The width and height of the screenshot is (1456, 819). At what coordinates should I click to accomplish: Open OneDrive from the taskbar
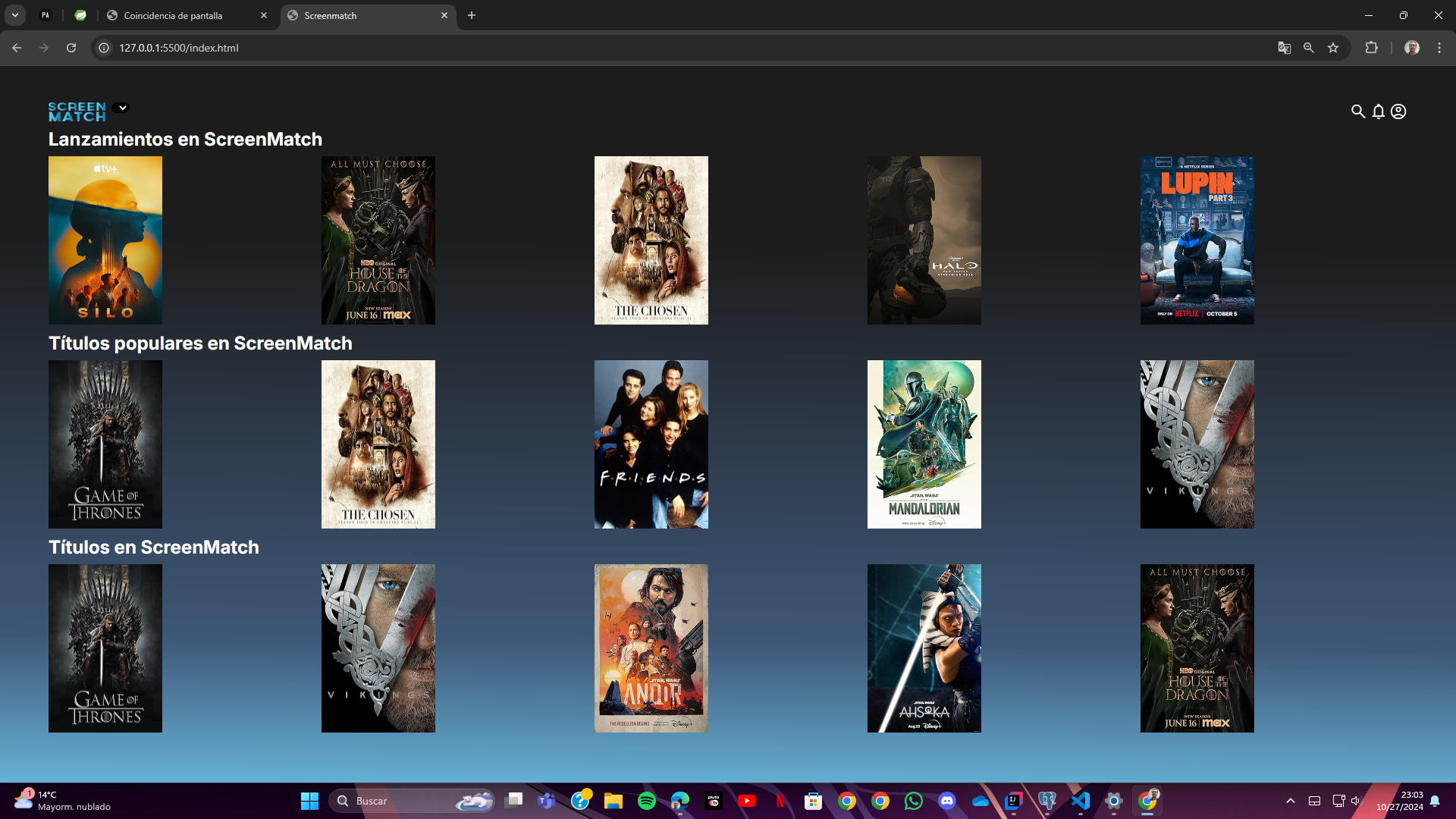pyautogui.click(x=981, y=801)
